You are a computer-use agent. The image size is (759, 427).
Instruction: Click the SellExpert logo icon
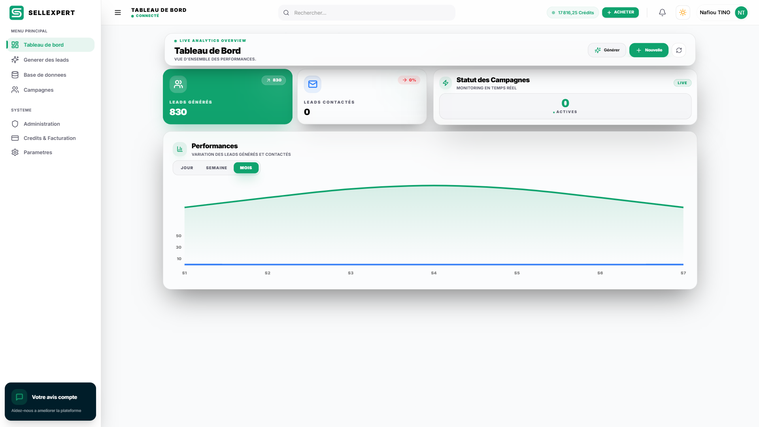[16, 13]
